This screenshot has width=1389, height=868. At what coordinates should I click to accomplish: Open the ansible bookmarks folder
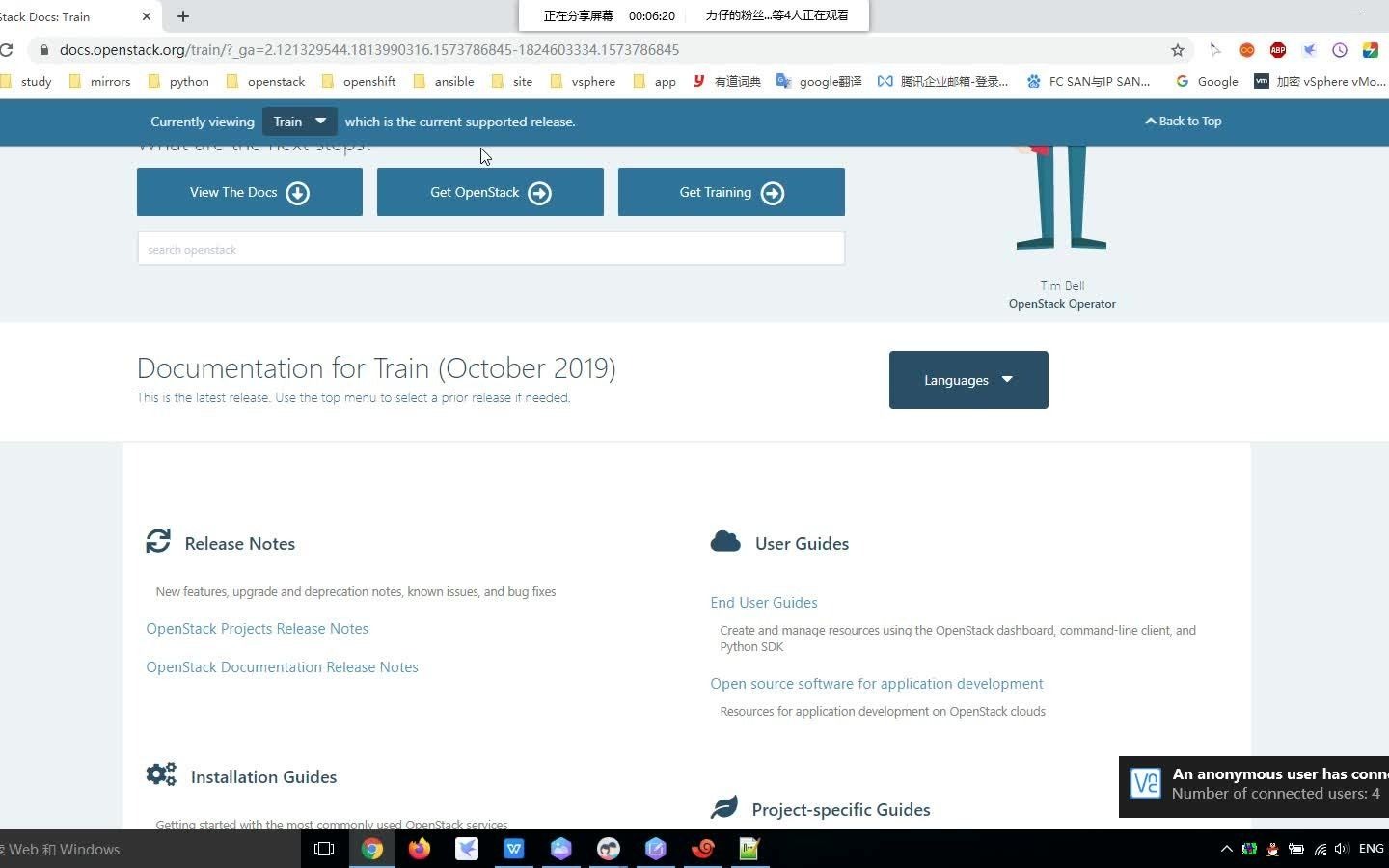[x=444, y=82]
